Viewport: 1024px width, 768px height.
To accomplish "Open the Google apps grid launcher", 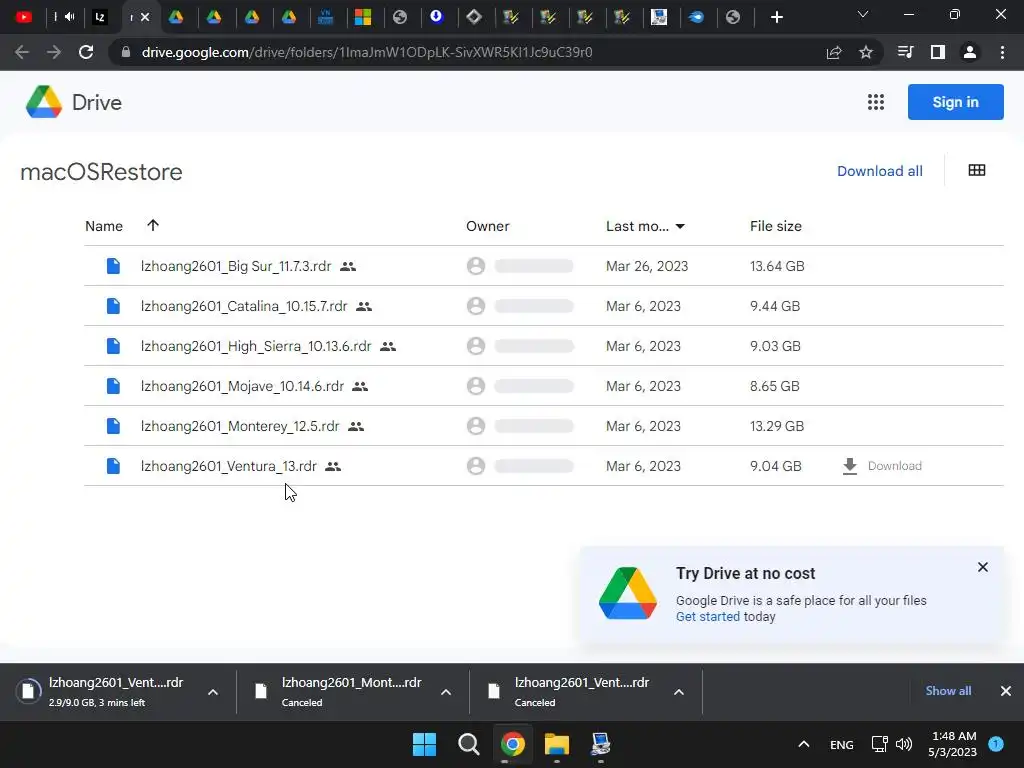I will point(876,102).
